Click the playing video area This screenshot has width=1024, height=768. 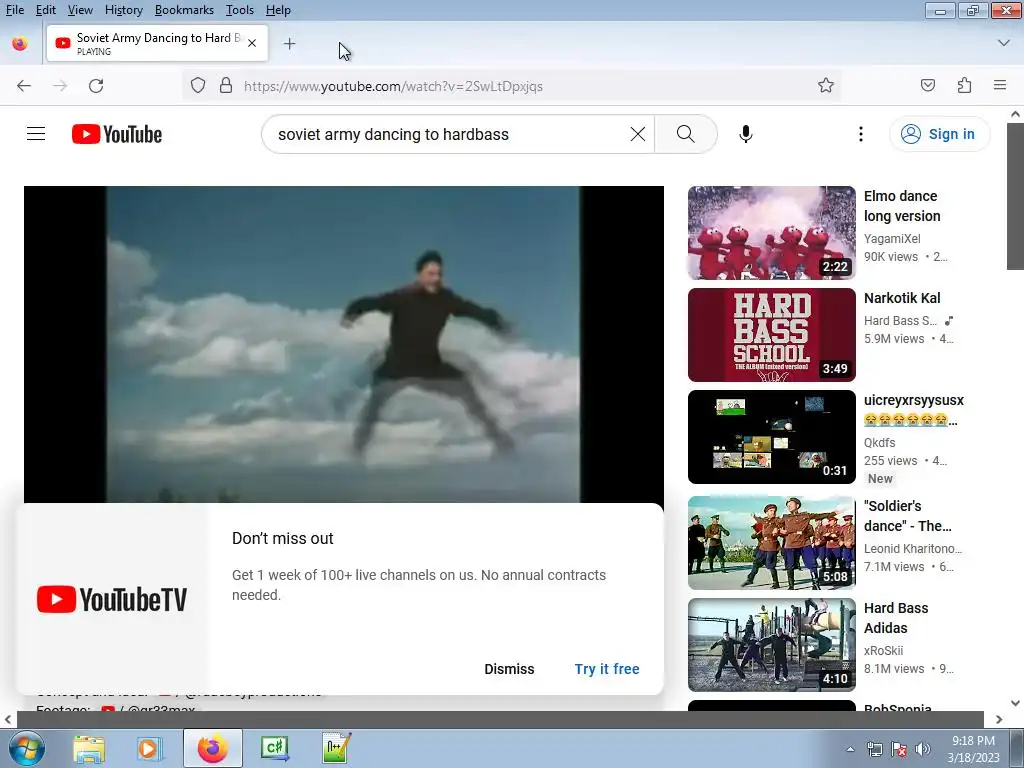click(344, 344)
